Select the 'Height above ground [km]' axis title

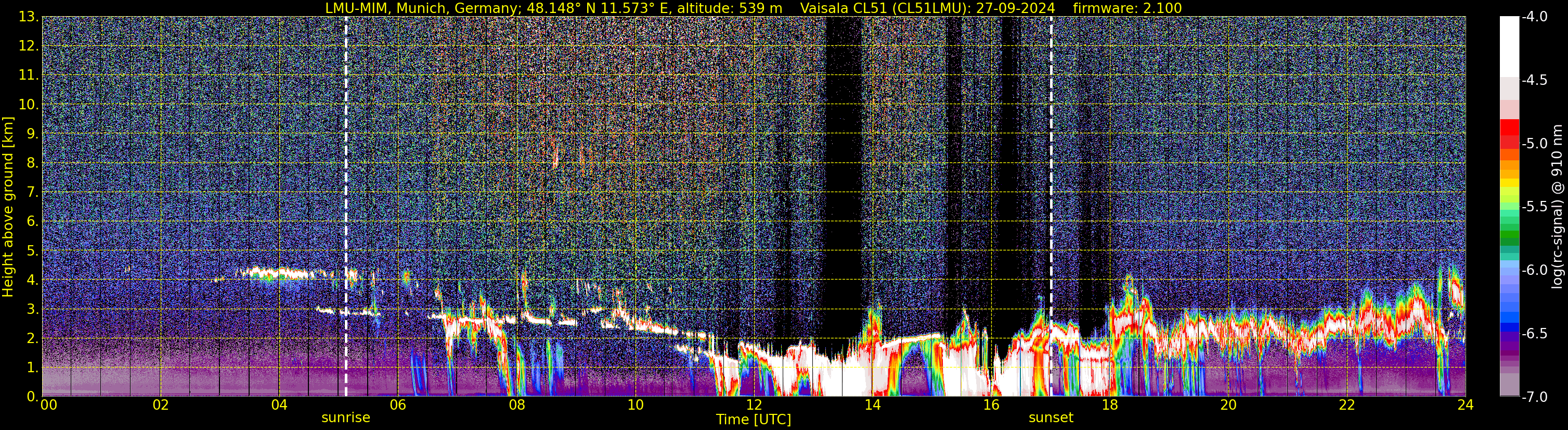8,207
